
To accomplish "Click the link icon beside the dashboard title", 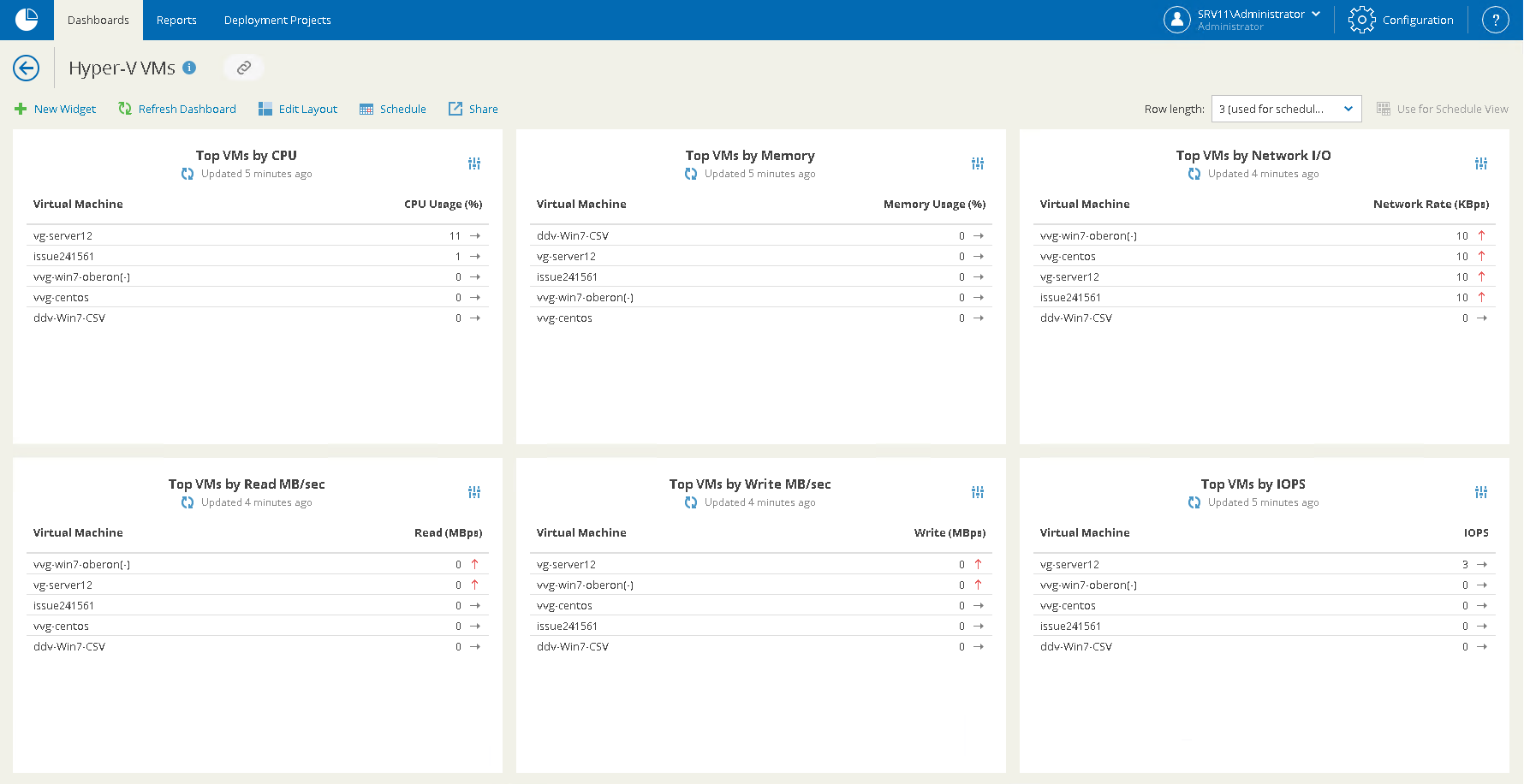I will point(244,68).
